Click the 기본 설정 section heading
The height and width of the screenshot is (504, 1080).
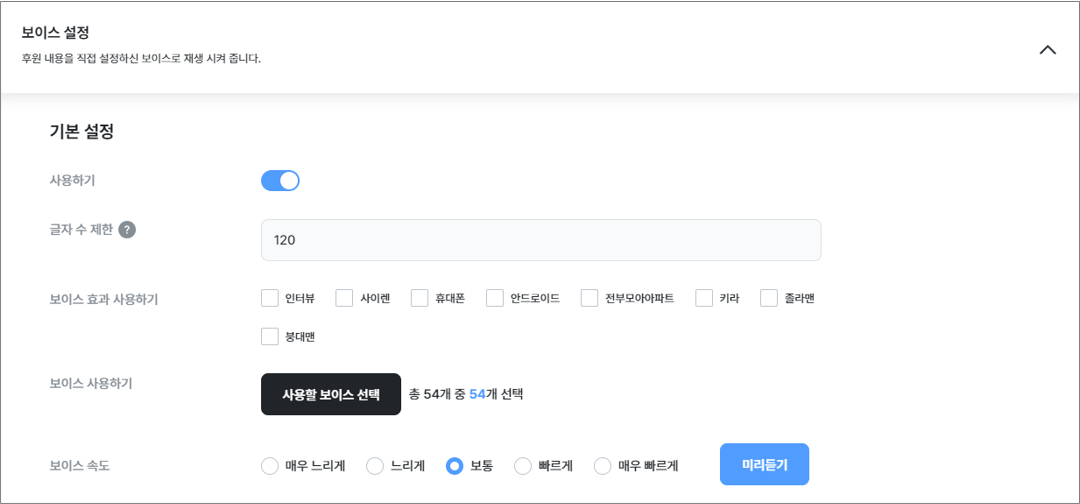coord(81,132)
